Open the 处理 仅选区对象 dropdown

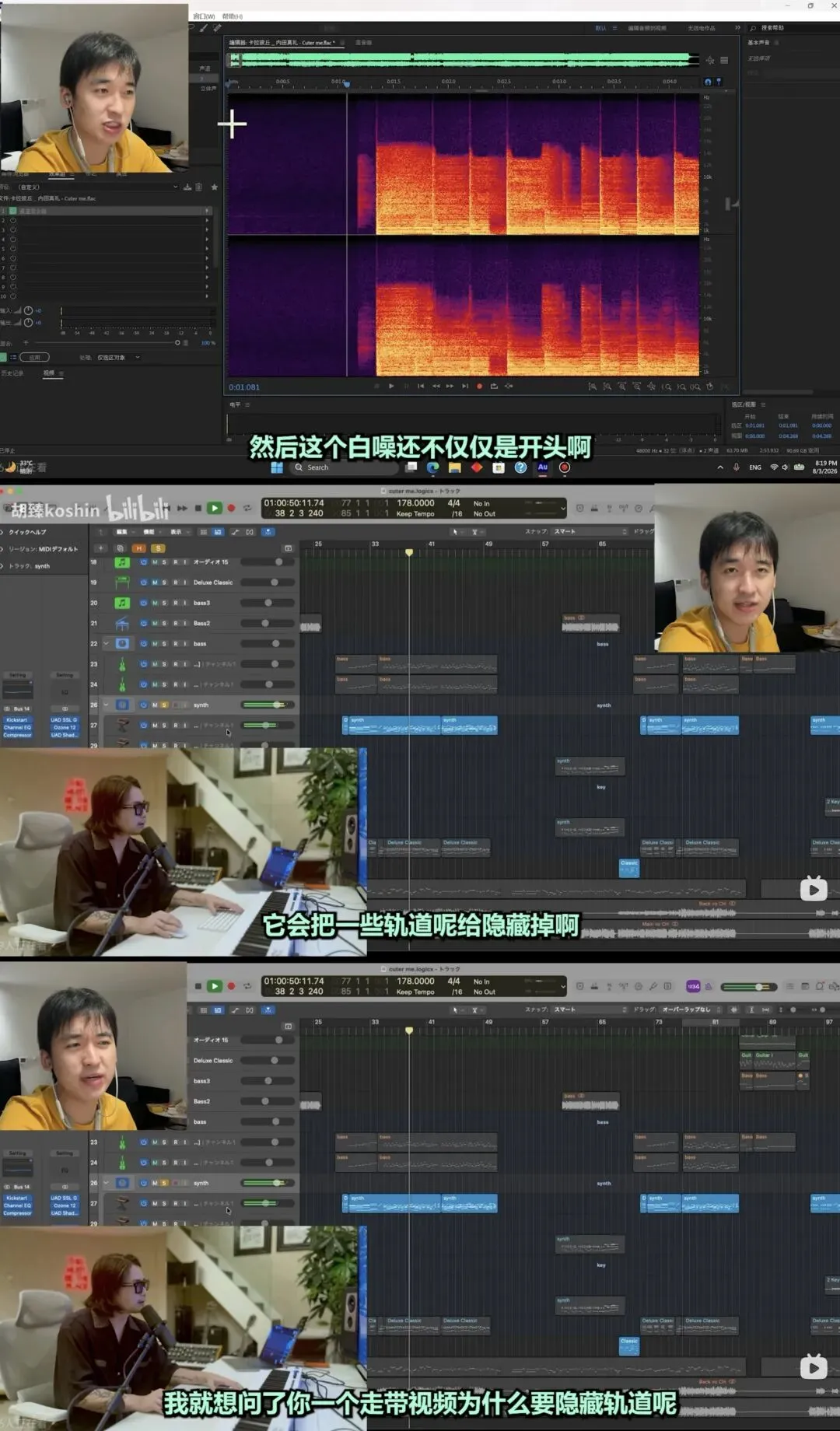pos(118,357)
